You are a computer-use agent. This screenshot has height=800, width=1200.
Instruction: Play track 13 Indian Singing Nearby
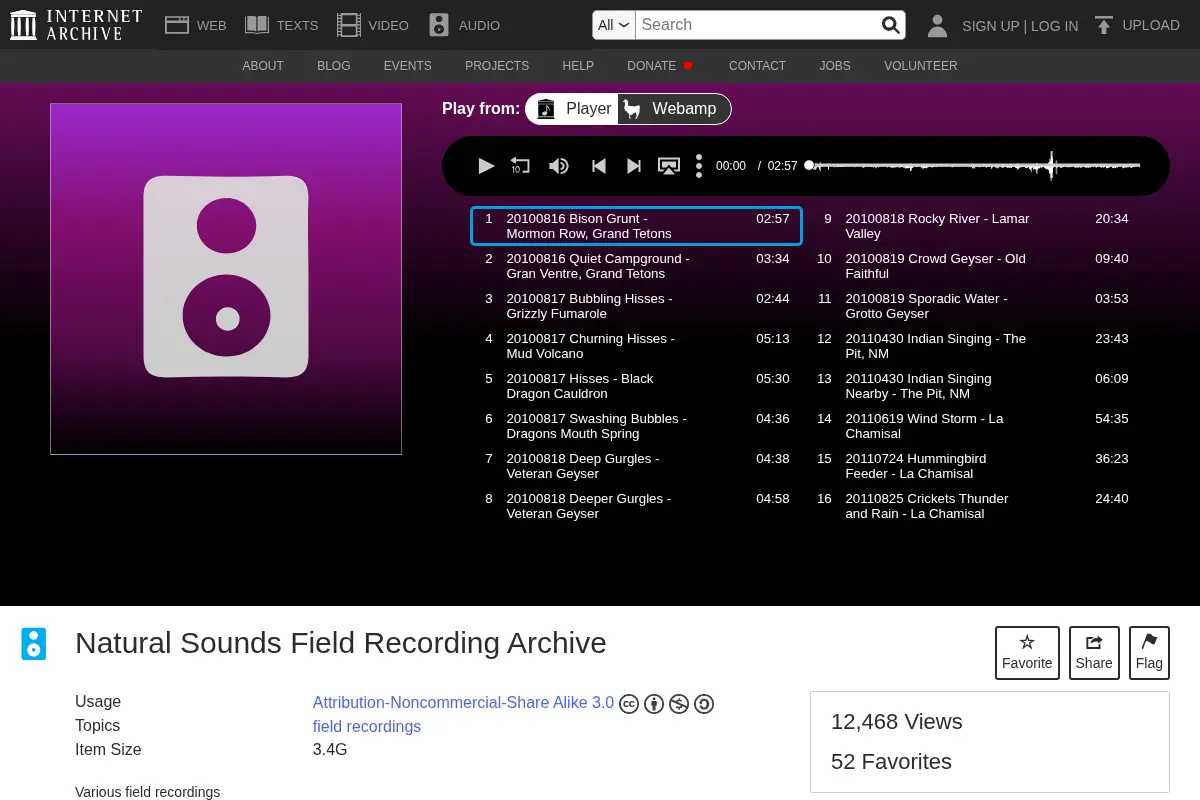click(975, 386)
